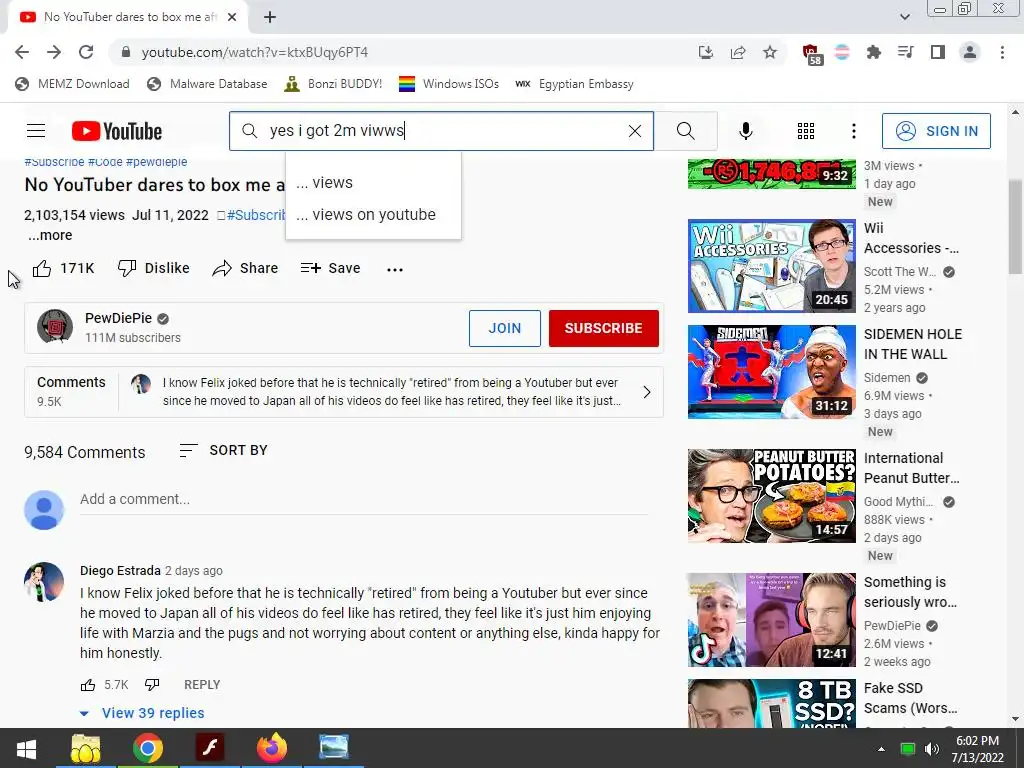Dislike the video
Image resolution: width=1024 pixels, height=768 pixels.
pos(153,268)
